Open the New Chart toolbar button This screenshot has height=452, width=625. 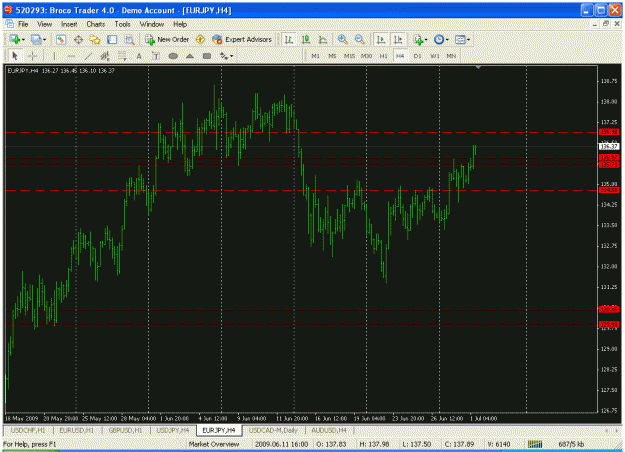pos(15,39)
